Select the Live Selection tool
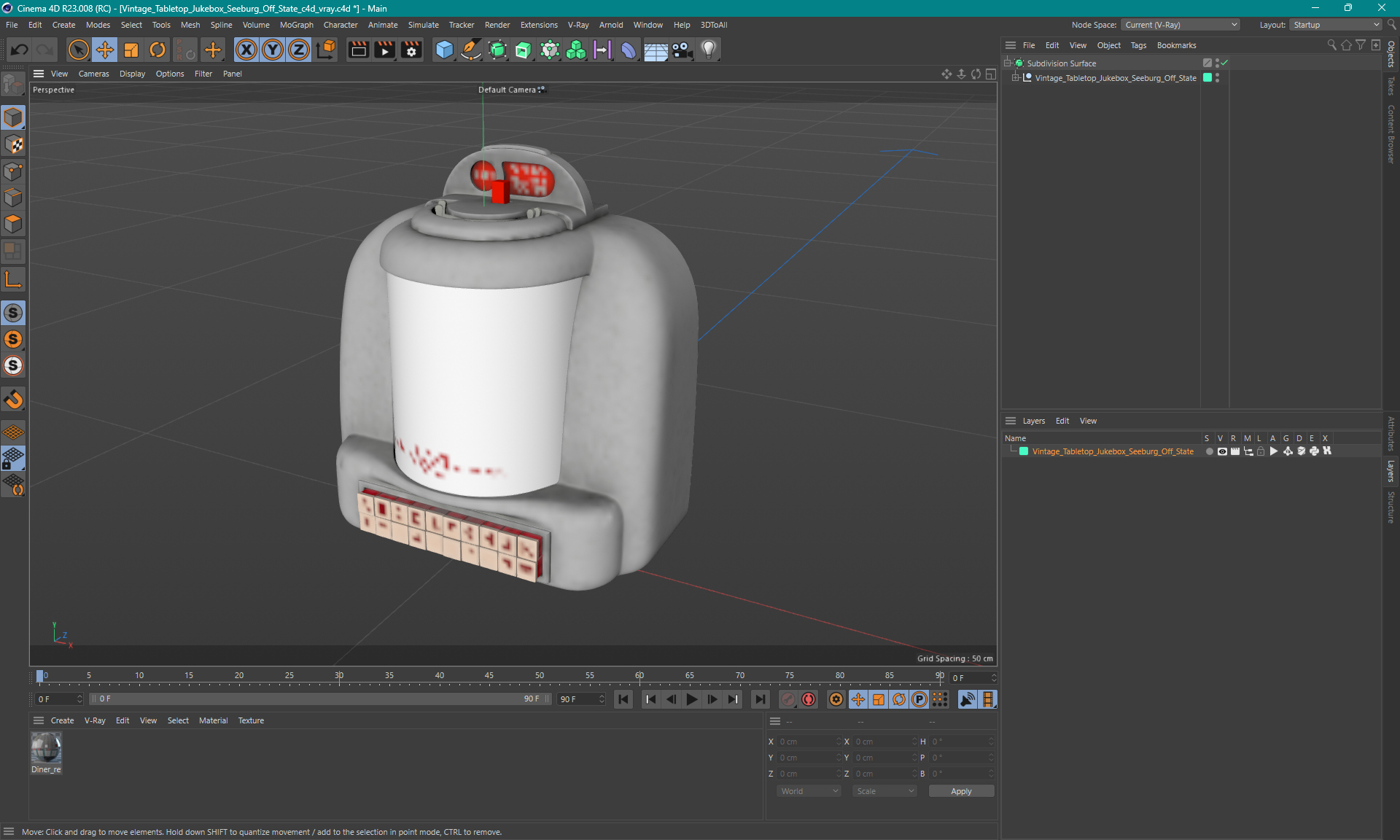The image size is (1400, 840). coord(78,50)
